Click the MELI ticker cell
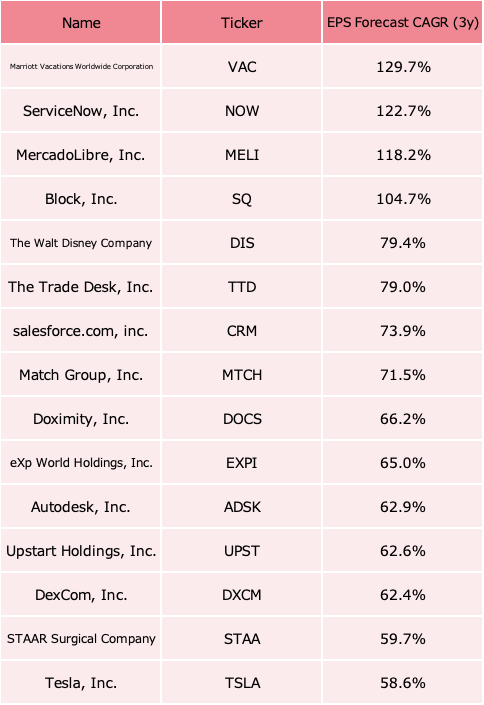This screenshot has height=705, width=484. click(x=242, y=155)
